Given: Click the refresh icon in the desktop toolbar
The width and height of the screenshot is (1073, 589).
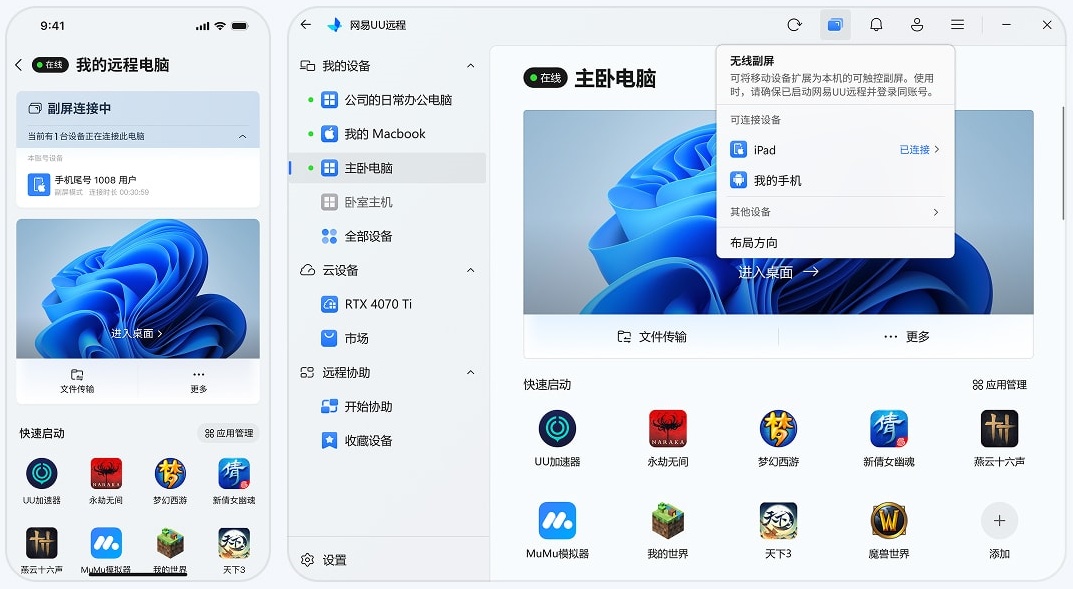Looking at the screenshot, I should pos(794,25).
